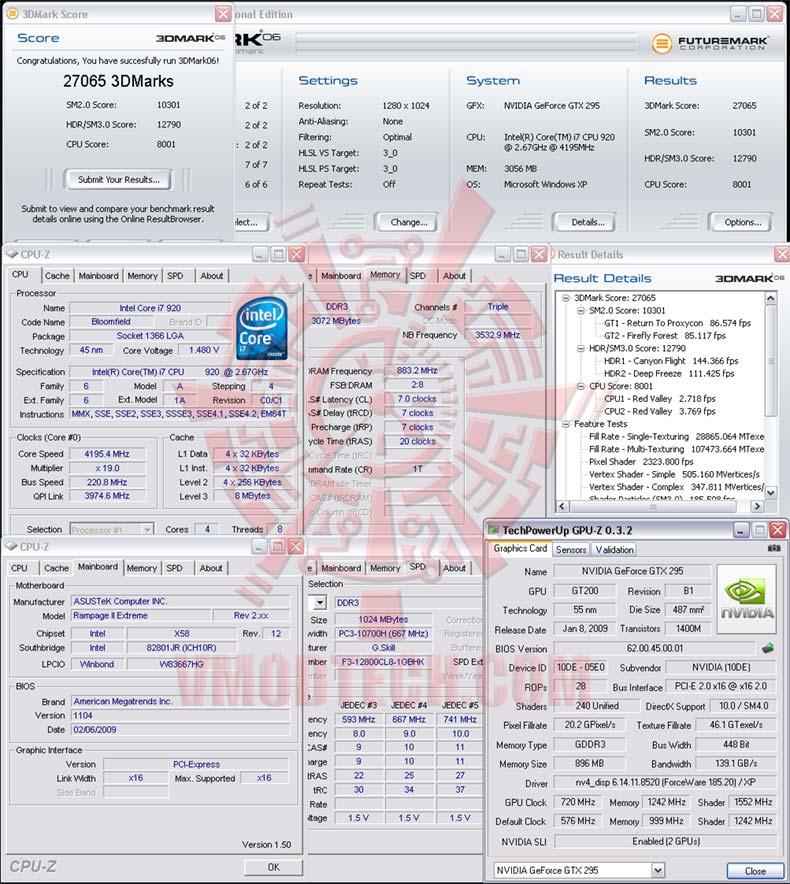Collapse the Feature Tests tree node
The image size is (790, 884).
(x=566, y=424)
